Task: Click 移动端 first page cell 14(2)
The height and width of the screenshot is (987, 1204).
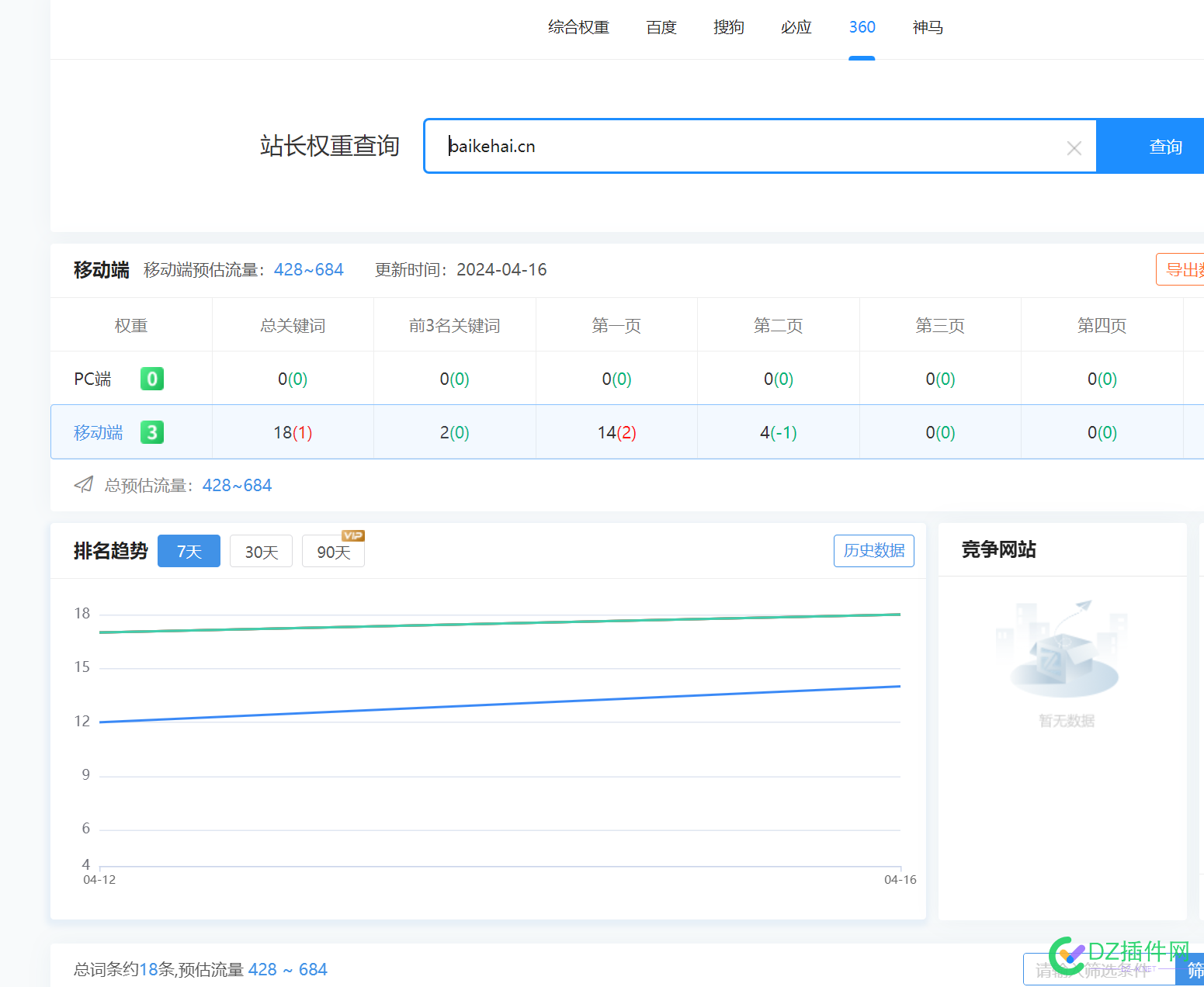Action: (x=616, y=432)
